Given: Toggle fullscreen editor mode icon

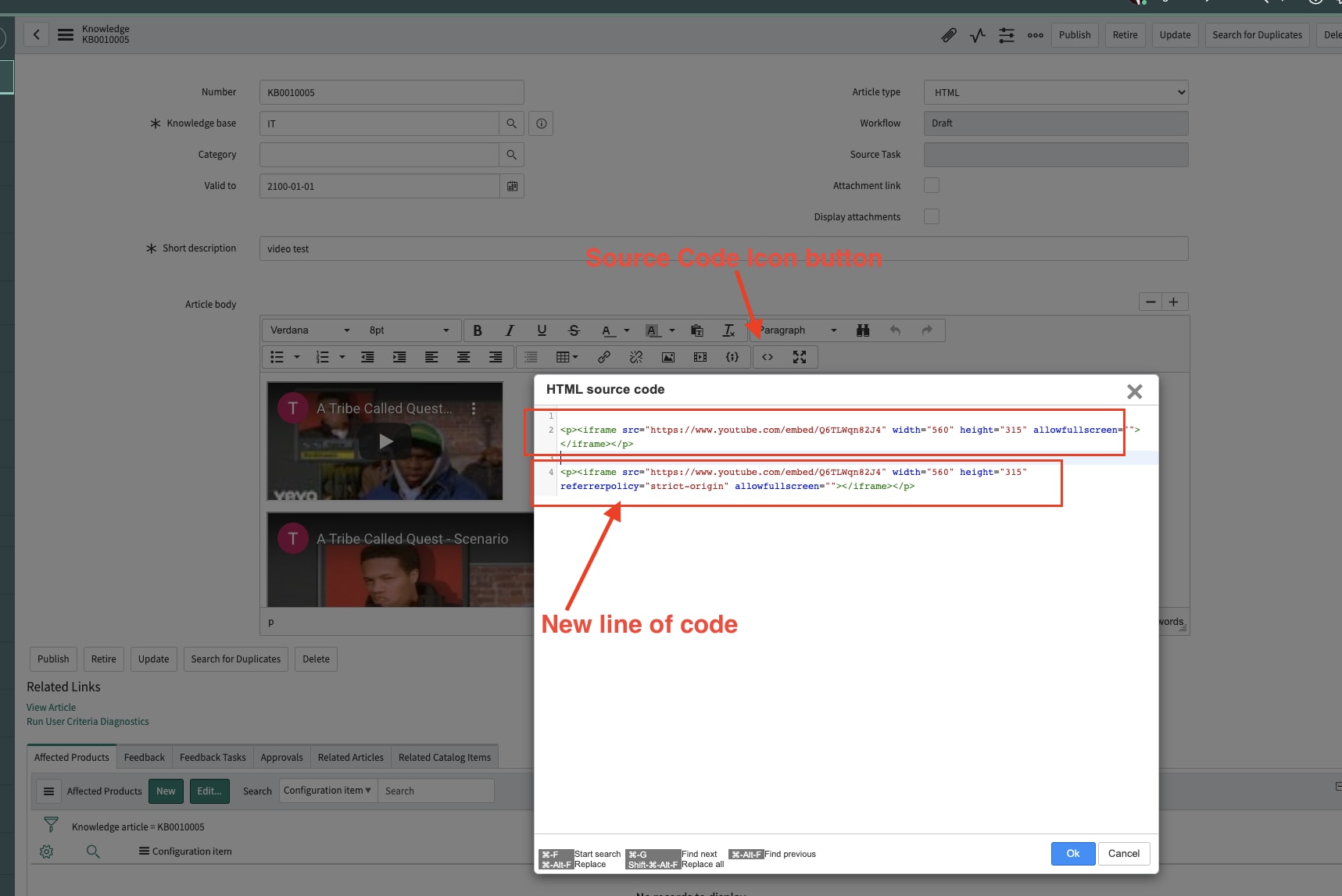Looking at the screenshot, I should click(800, 357).
